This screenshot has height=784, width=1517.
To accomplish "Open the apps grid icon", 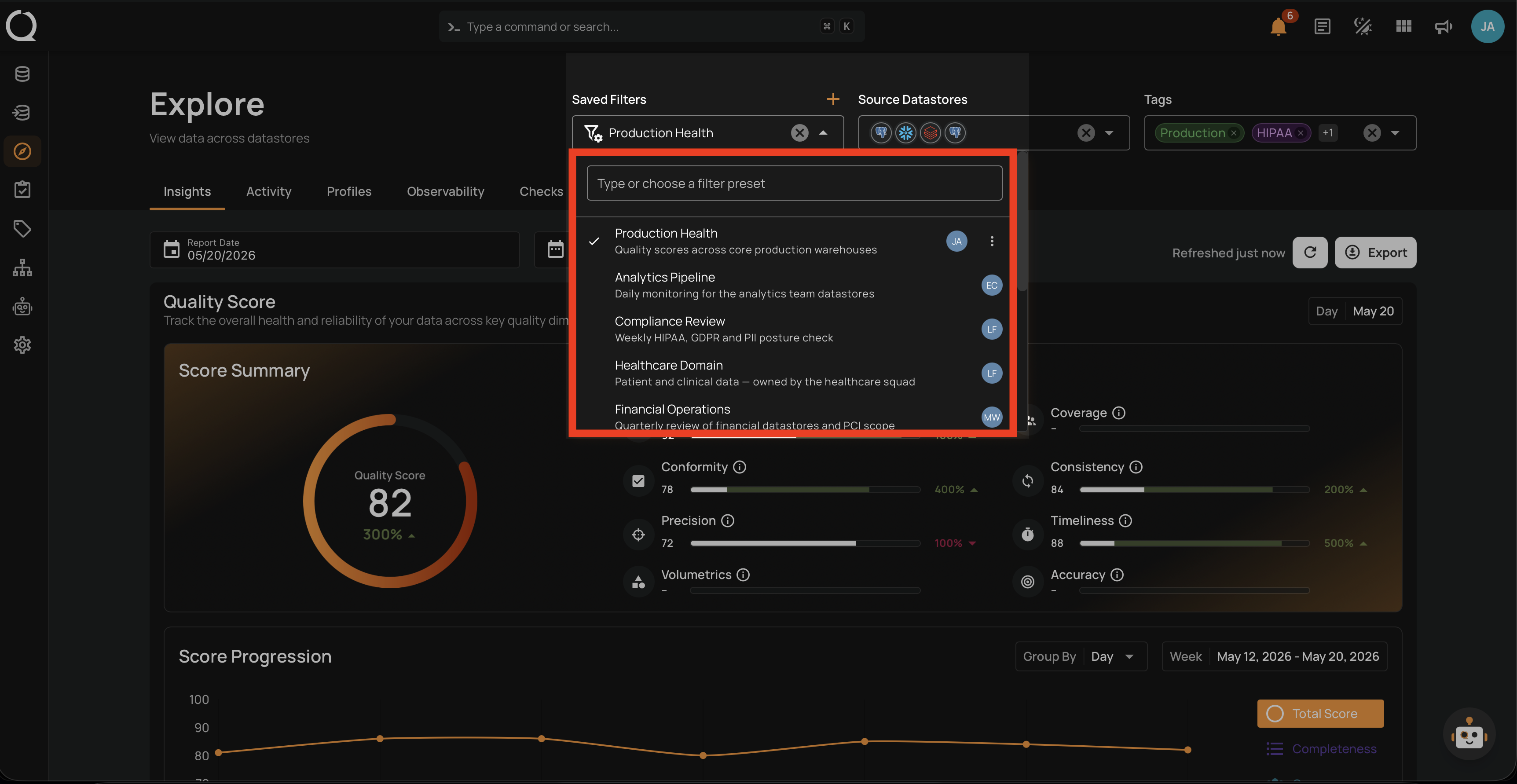I will 1403,26.
